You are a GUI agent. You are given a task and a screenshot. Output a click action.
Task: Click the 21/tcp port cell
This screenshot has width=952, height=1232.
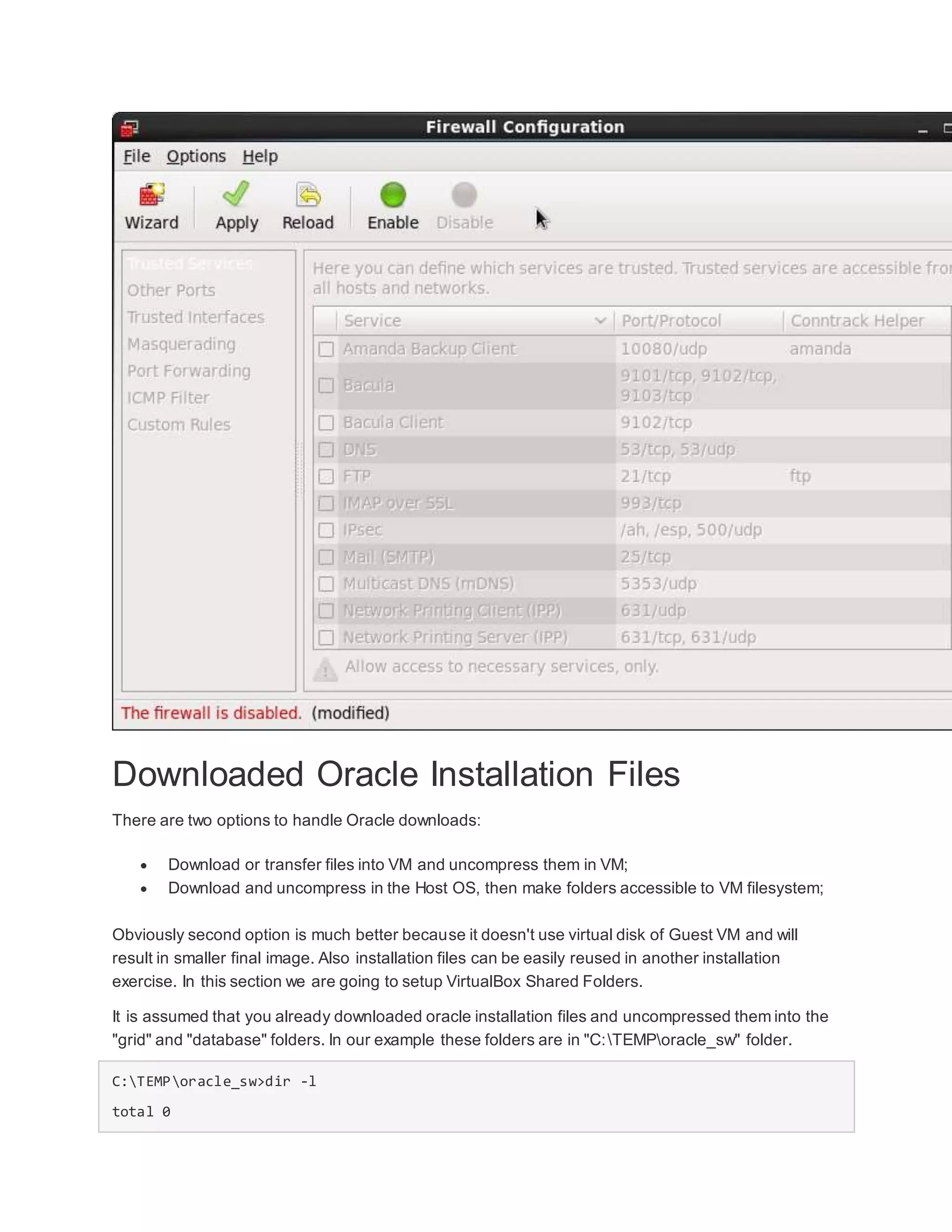click(646, 477)
